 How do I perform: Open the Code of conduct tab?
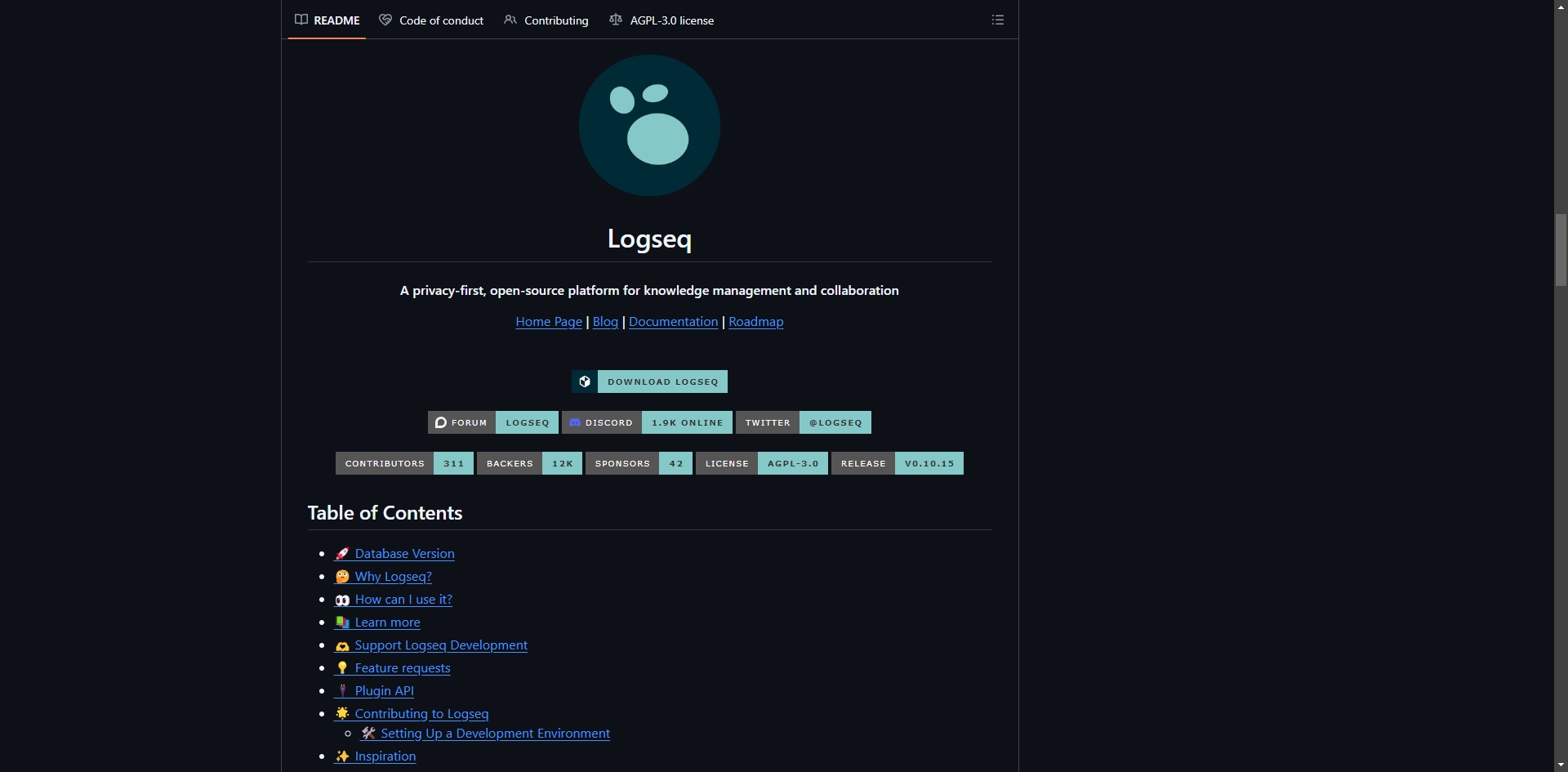tap(431, 20)
